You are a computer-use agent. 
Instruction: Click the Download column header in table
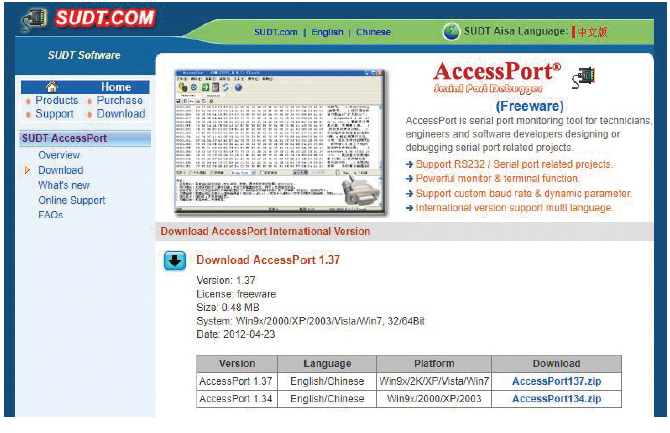[x=556, y=364]
